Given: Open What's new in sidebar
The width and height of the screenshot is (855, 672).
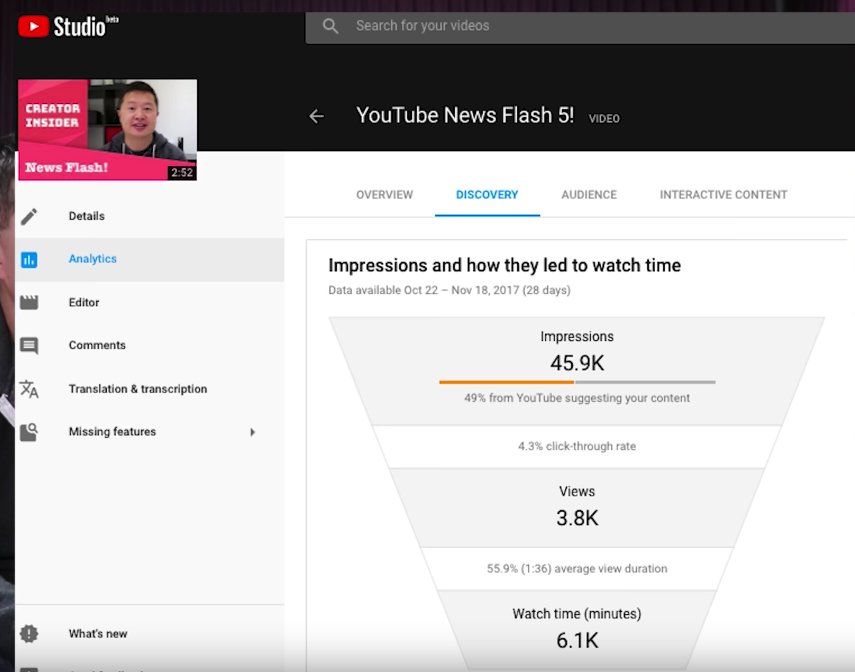Looking at the screenshot, I should (x=149, y=633).
